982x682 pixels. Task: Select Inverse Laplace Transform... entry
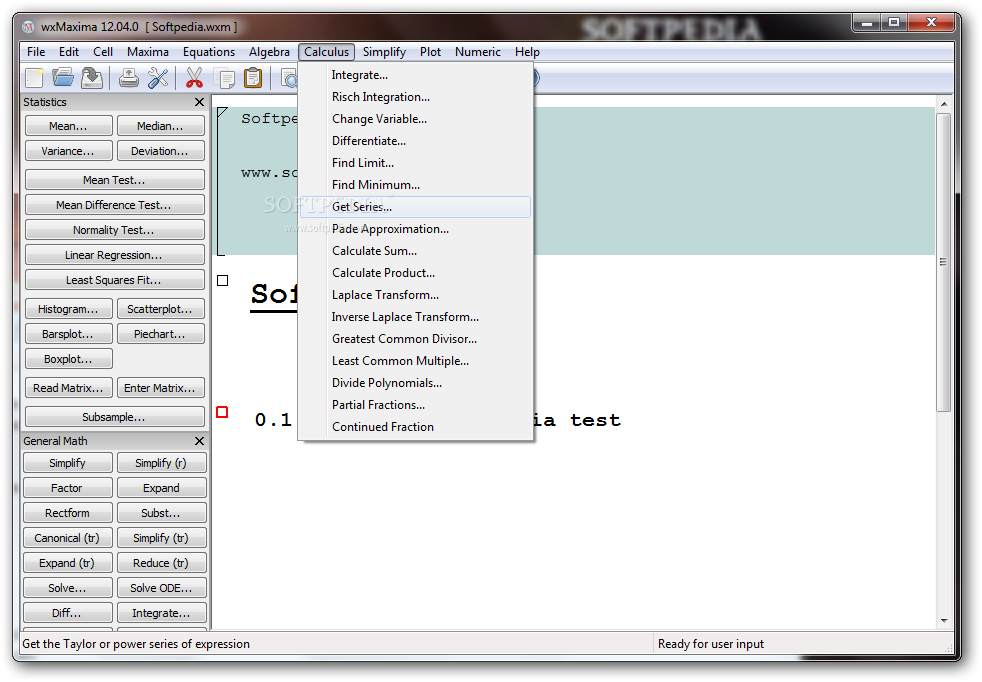(x=415, y=317)
